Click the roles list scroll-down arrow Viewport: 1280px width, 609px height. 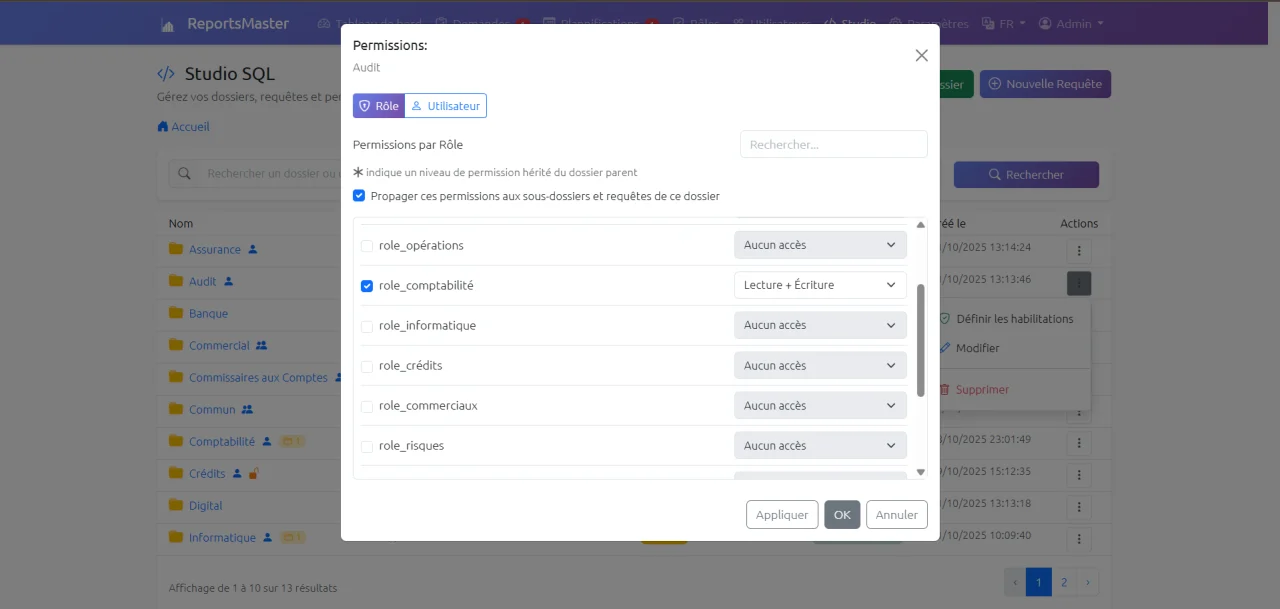tap(921, 472)
